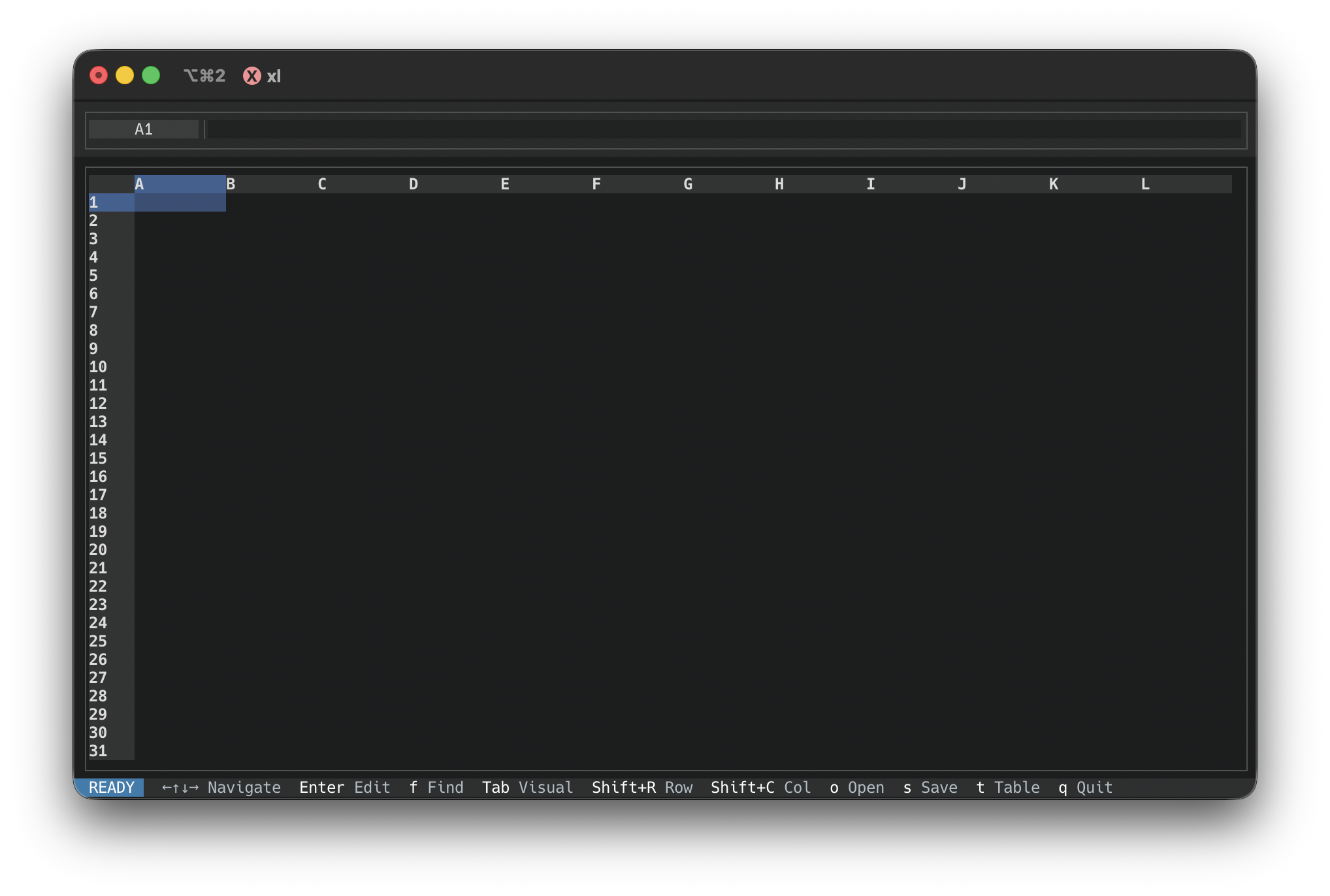
Task: Select row header 26
Action: coord(112,660)
